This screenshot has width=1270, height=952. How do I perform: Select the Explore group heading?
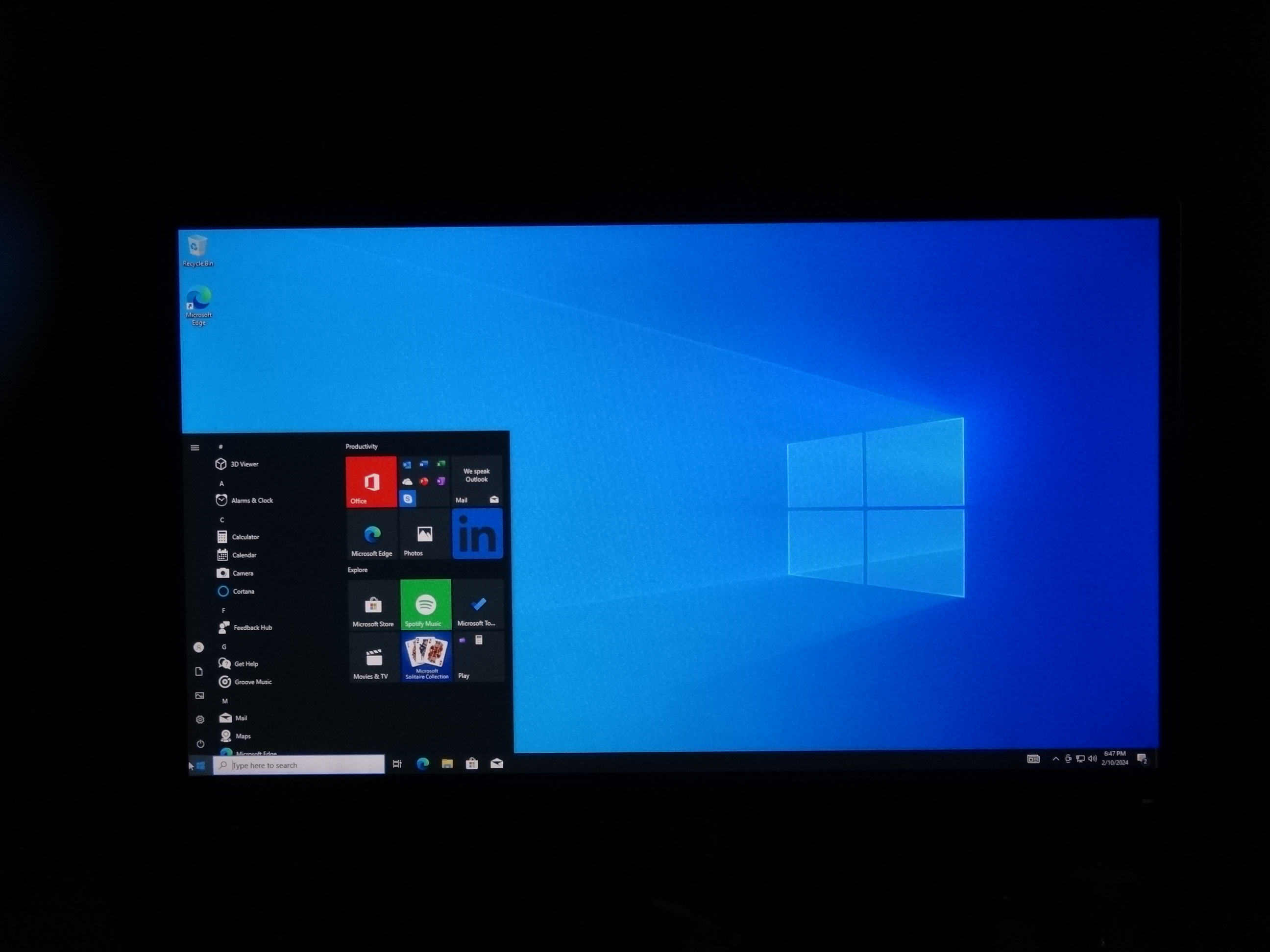[x=358, y=570]
